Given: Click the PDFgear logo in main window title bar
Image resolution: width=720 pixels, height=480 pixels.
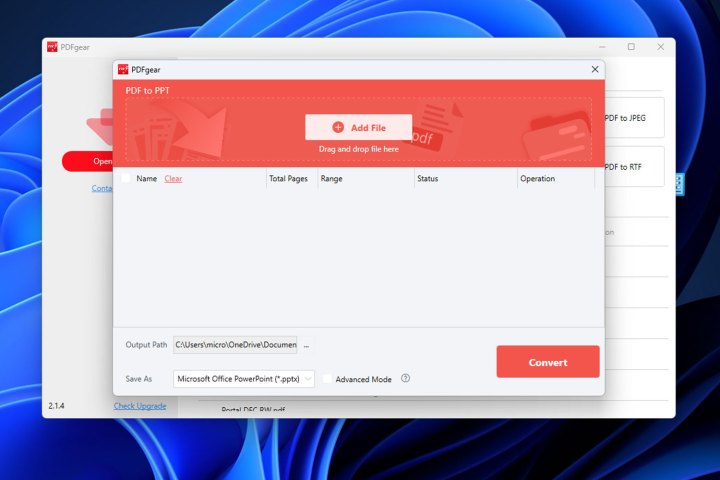Looking at the screenshot, I should (x=52, y=47).
